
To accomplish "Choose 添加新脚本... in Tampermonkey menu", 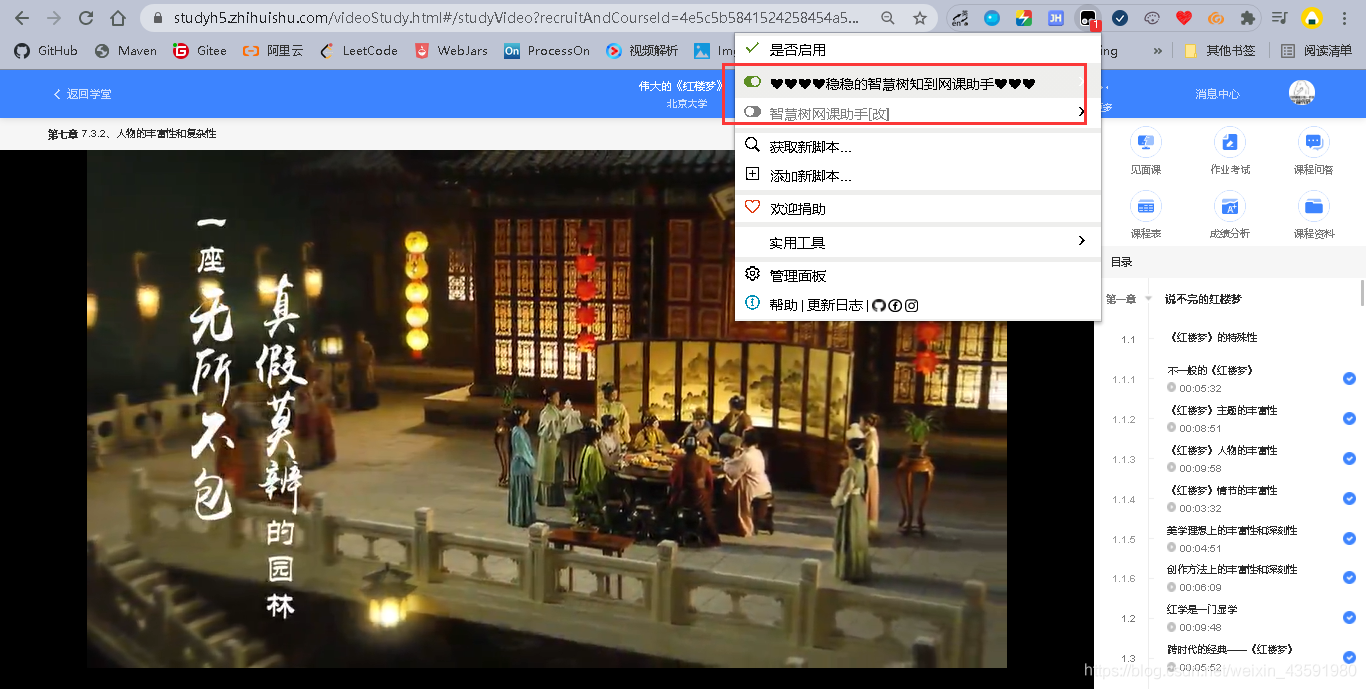I will (918, 175).
